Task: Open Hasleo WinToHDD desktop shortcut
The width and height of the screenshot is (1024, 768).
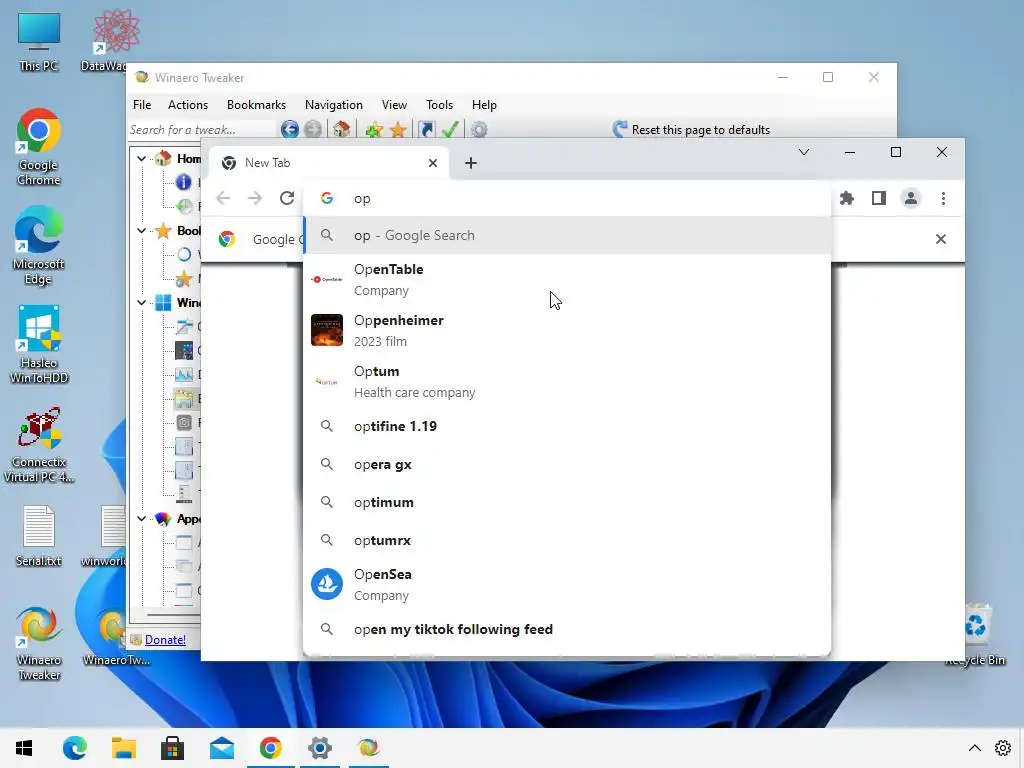Action: point(39,345)
